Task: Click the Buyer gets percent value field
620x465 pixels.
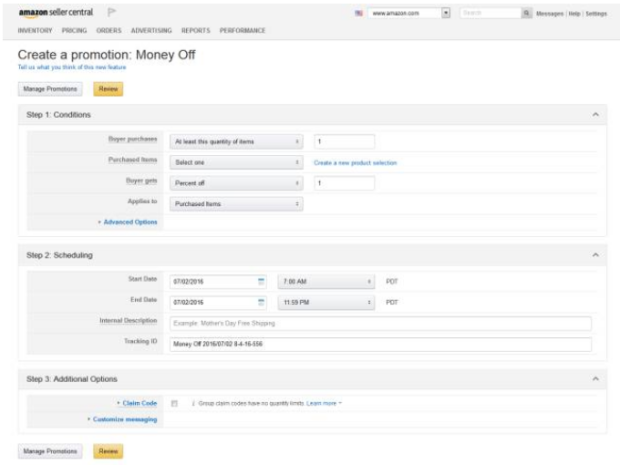Action: pyautogui.click(x=344, y=183)
